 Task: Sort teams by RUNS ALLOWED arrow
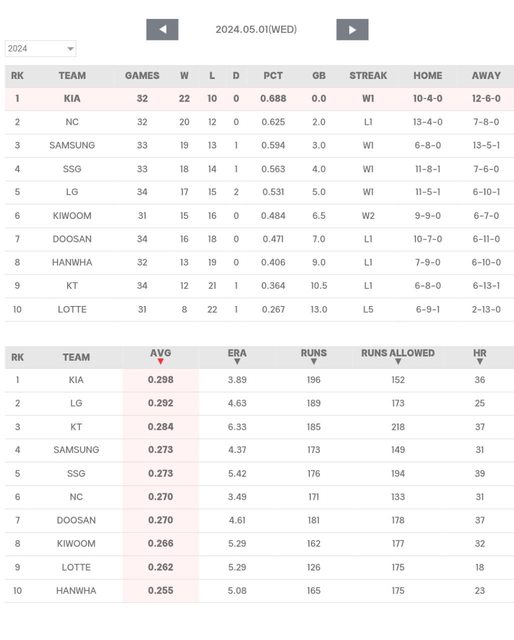[398, 362]
